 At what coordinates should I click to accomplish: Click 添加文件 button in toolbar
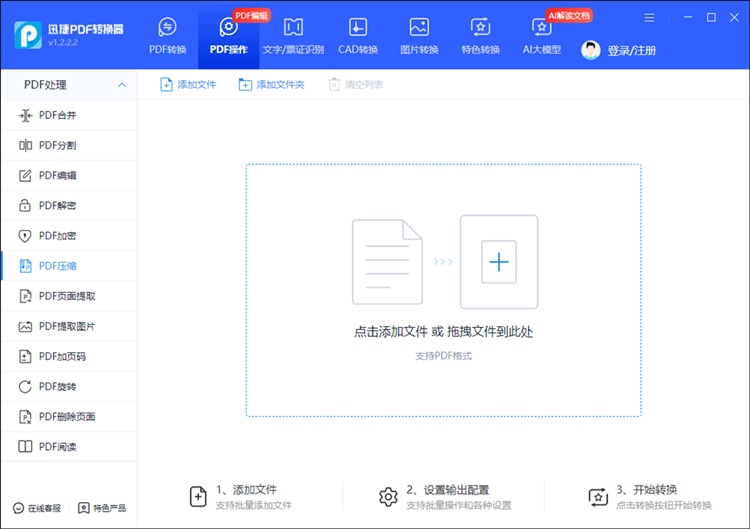click(x=188, y=85)
